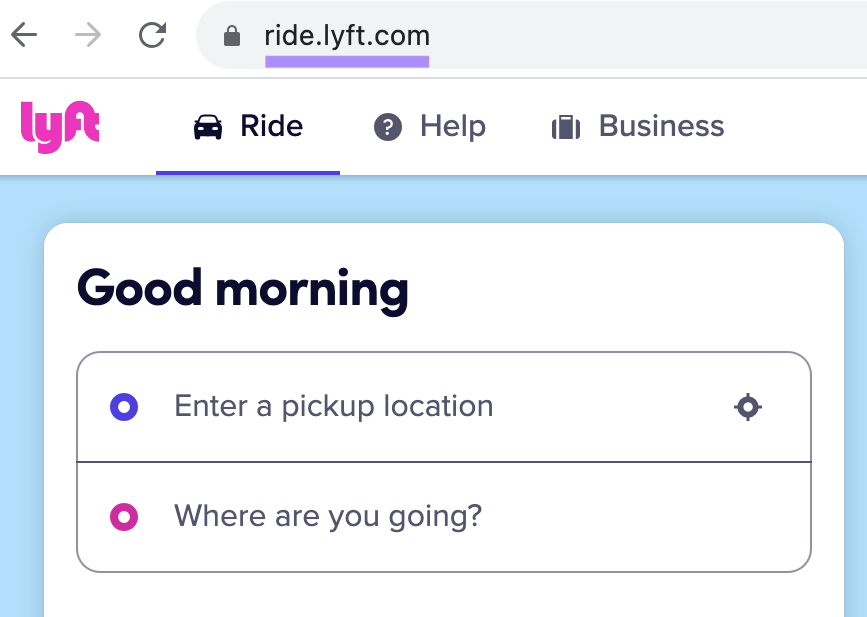This screenshot has width=867, height=617.
Task: Click the browser reload icon
Action: tap(152, 34)
